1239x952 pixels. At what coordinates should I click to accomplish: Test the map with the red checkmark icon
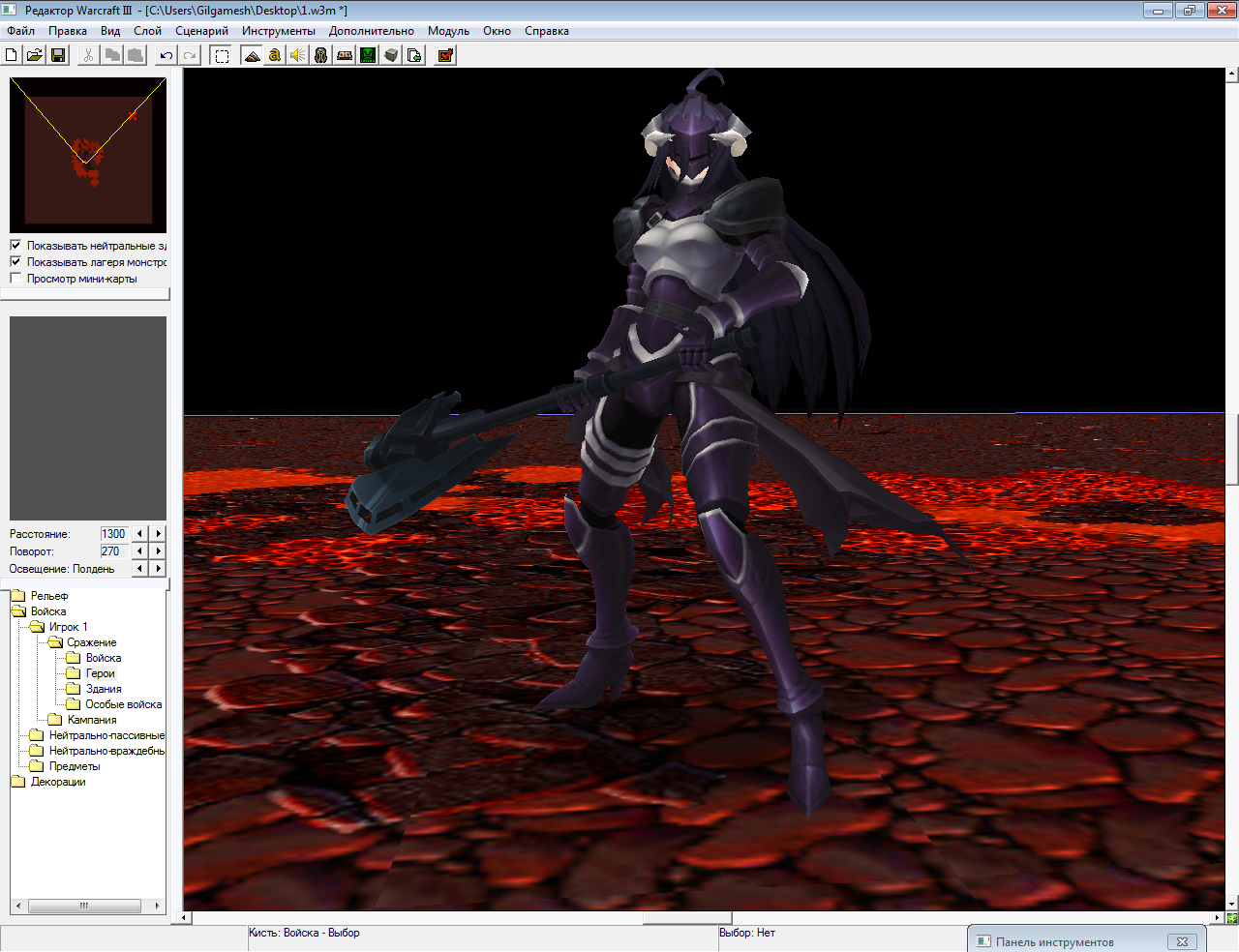(x=445, y=55)
